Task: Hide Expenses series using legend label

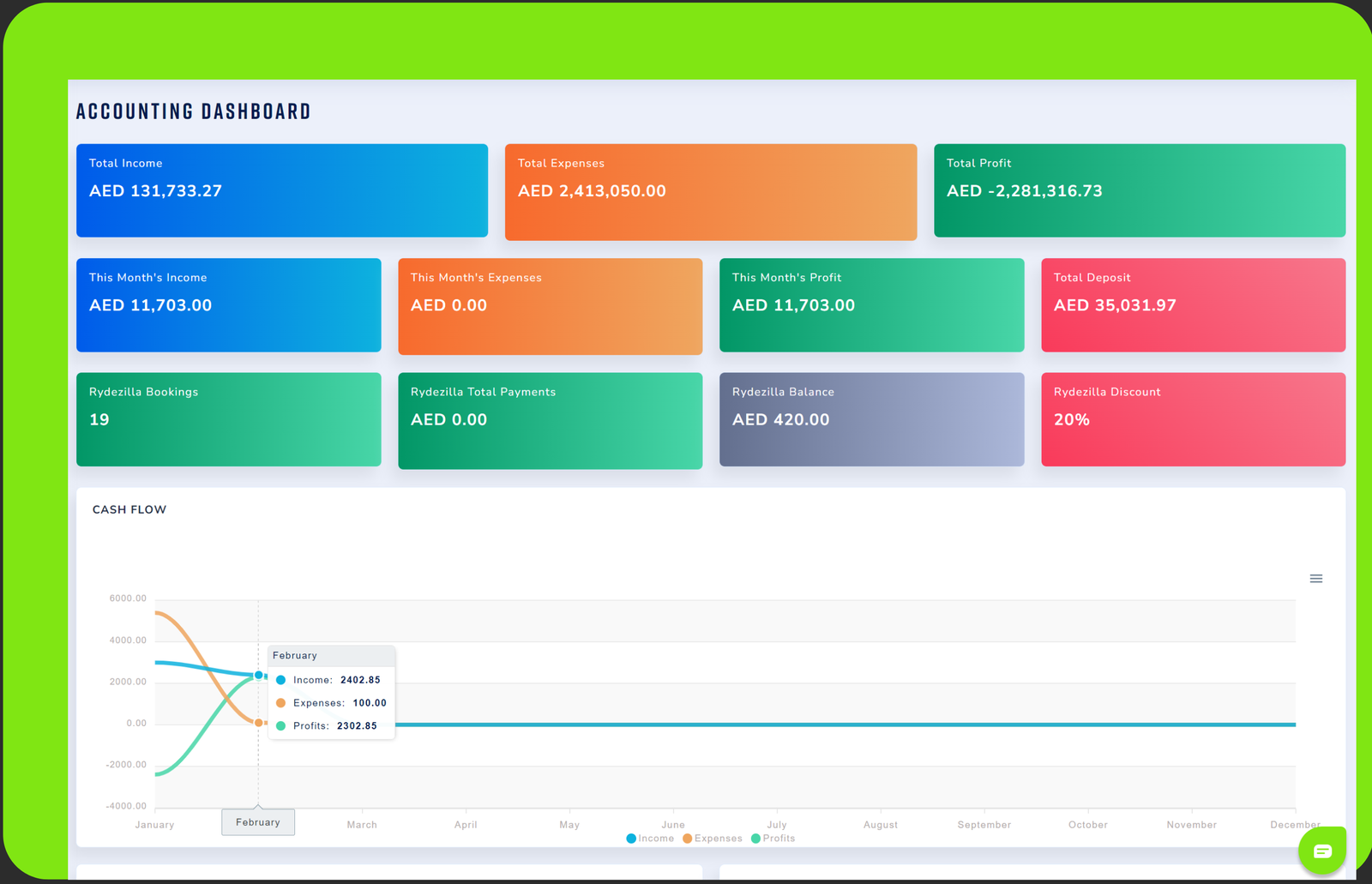Action: [718, 839]
